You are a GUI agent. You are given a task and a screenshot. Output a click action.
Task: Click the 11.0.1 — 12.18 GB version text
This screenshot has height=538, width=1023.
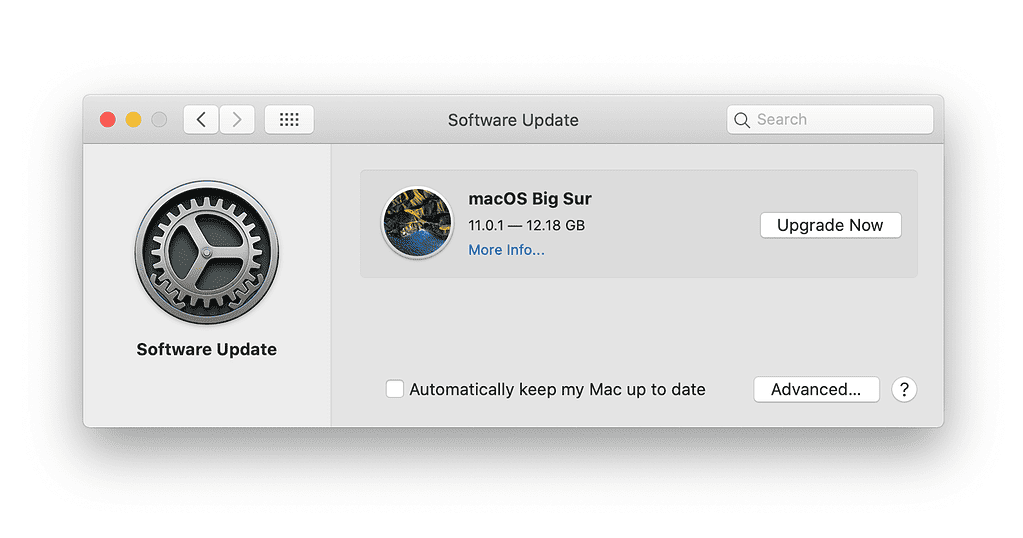point(526,225)
